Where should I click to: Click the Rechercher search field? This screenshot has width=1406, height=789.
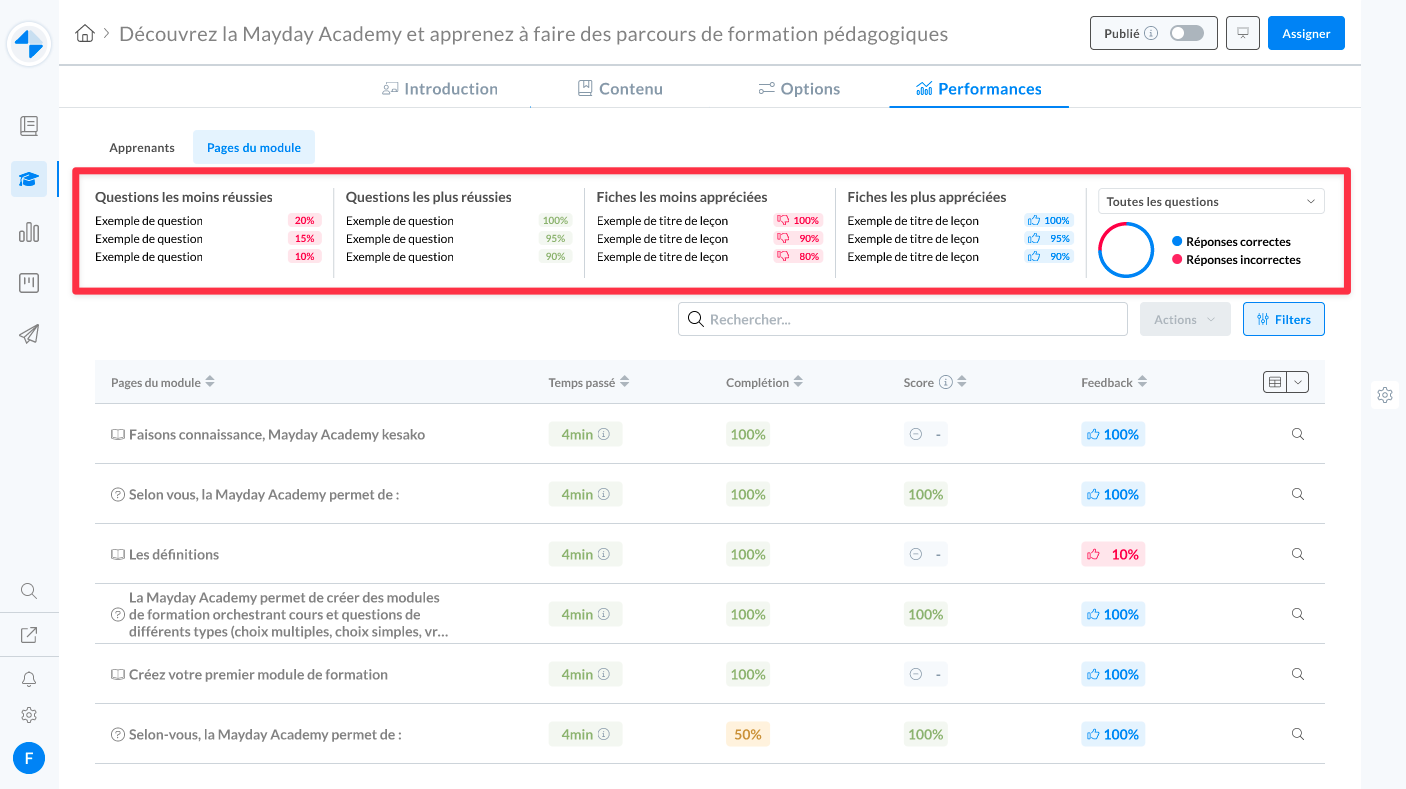pyautogui.click(x=902, y=319)
